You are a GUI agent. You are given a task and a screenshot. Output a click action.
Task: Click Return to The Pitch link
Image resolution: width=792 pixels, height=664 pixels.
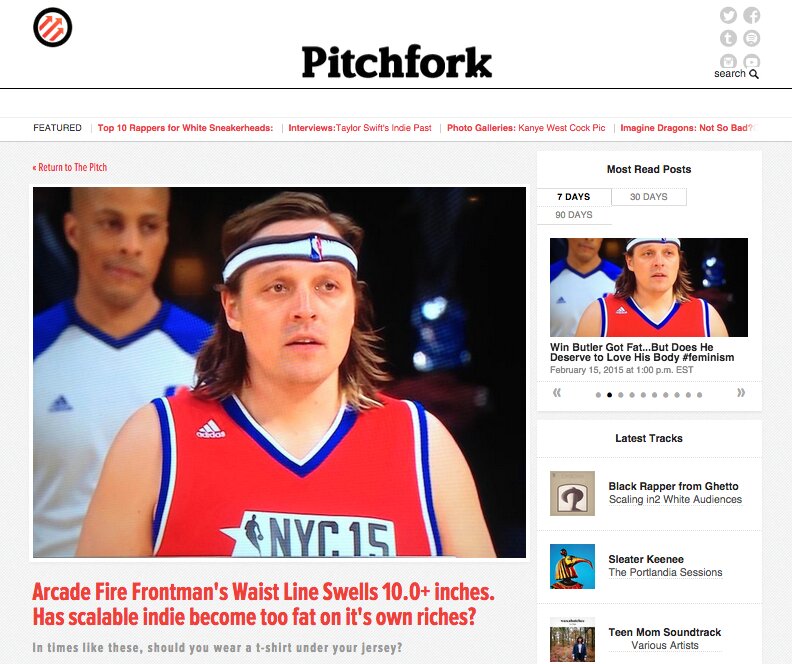(70, 167)
